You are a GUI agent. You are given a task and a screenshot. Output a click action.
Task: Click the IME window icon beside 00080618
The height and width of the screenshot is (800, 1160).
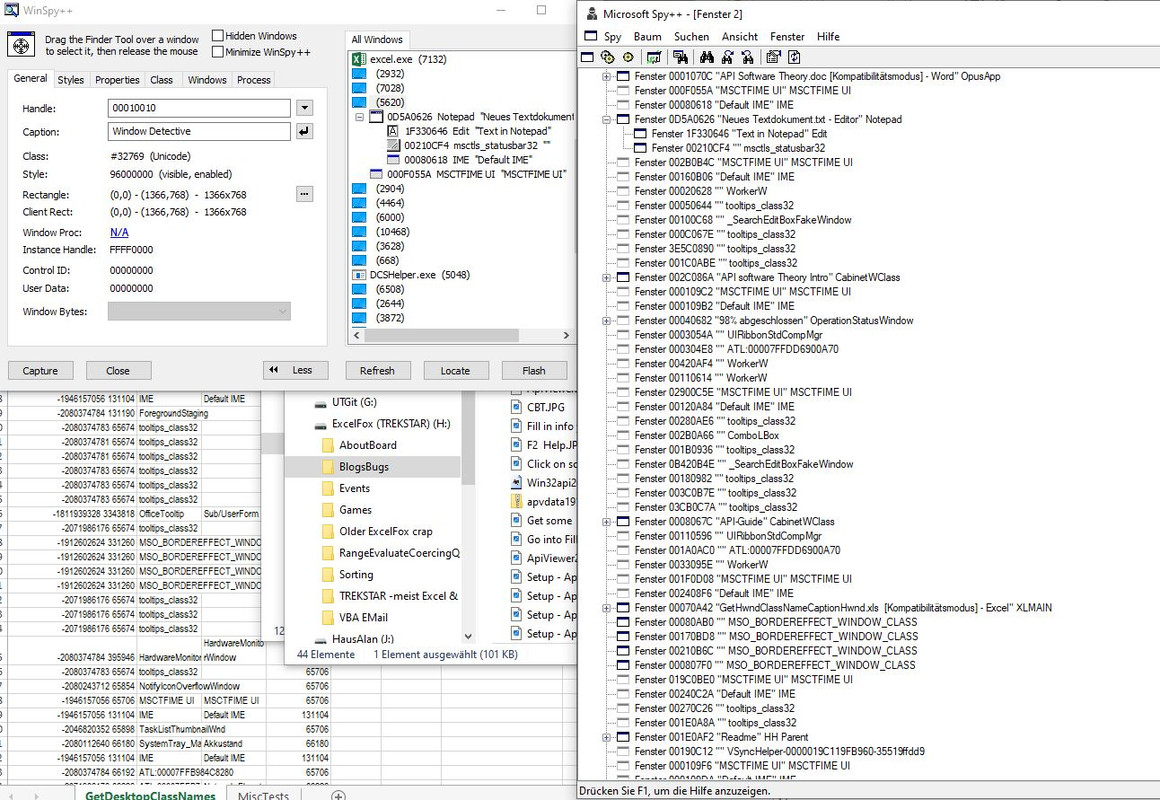click(x=393, y=160)
